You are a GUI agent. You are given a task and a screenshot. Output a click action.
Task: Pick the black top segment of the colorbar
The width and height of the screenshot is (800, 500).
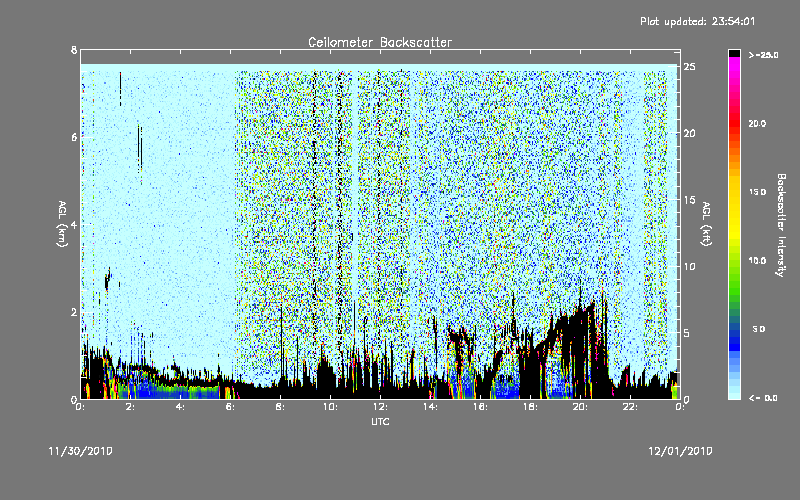point(734,53)
